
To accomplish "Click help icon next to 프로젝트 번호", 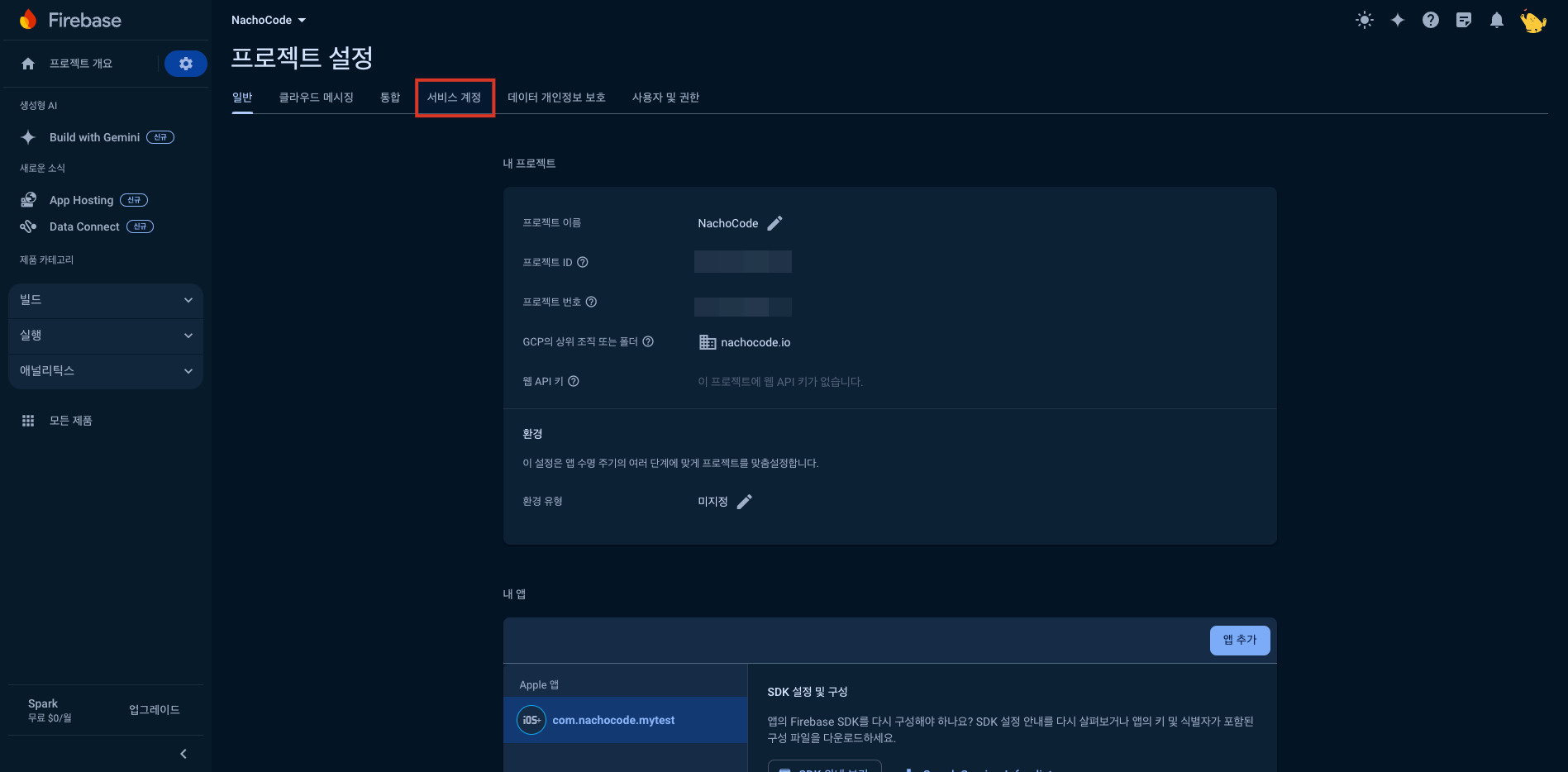I will [x=591, y=302].
